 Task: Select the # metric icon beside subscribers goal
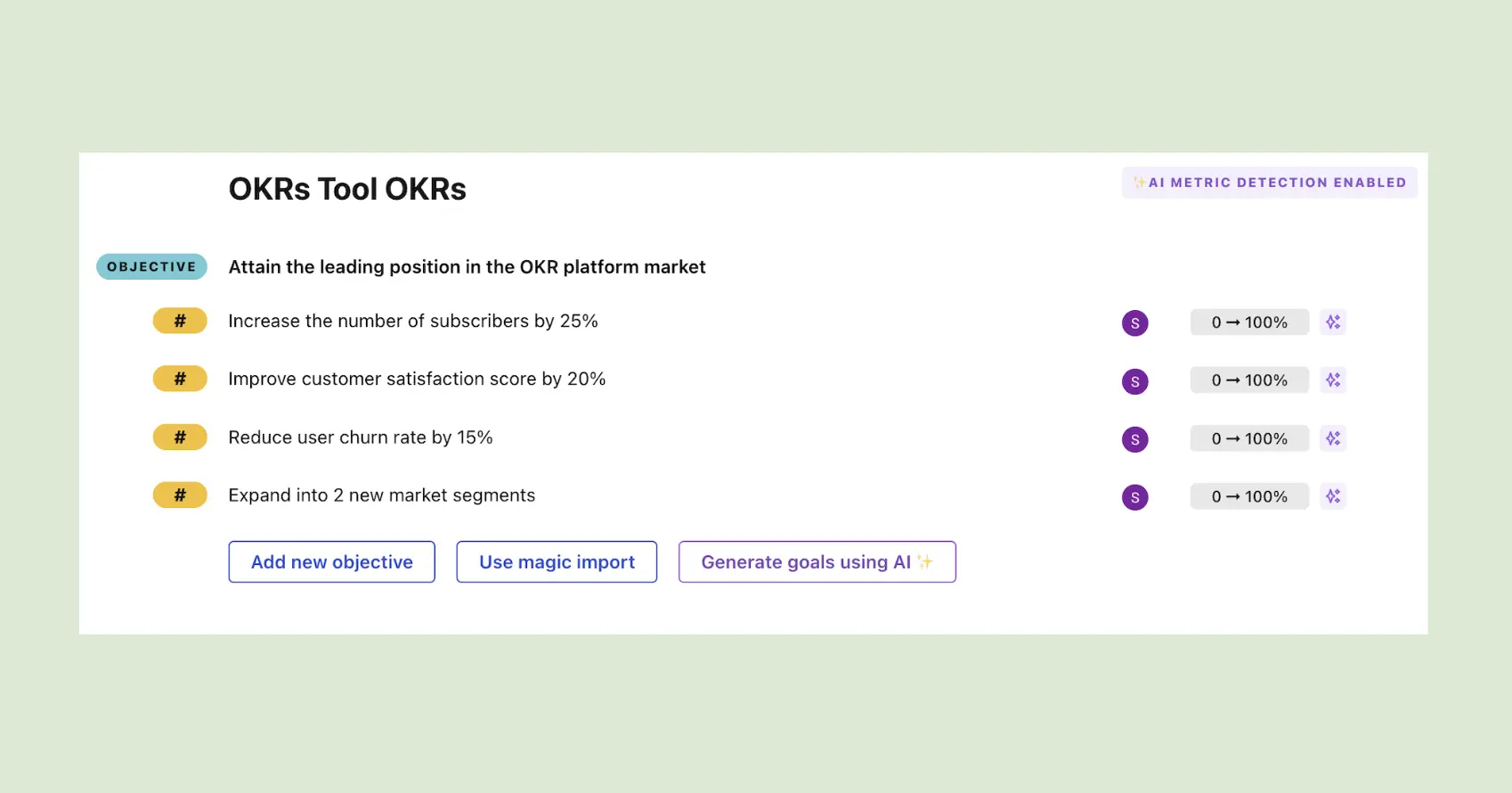tap(180, 321)
